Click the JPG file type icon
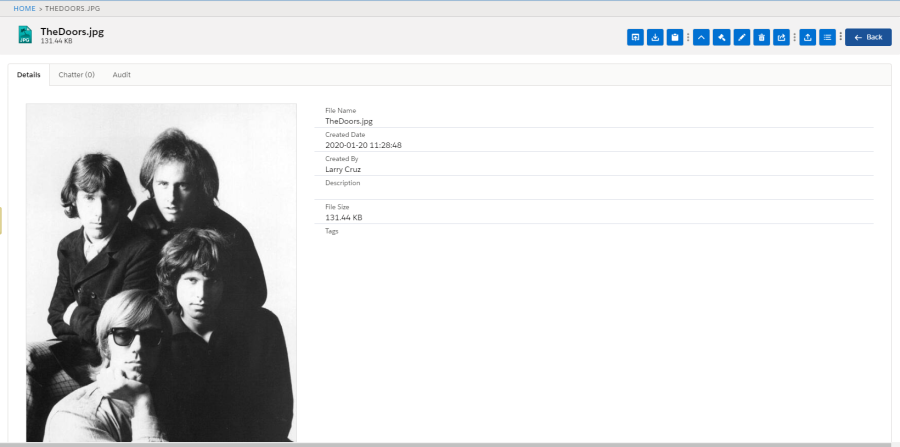 click(x=25, y=35)
